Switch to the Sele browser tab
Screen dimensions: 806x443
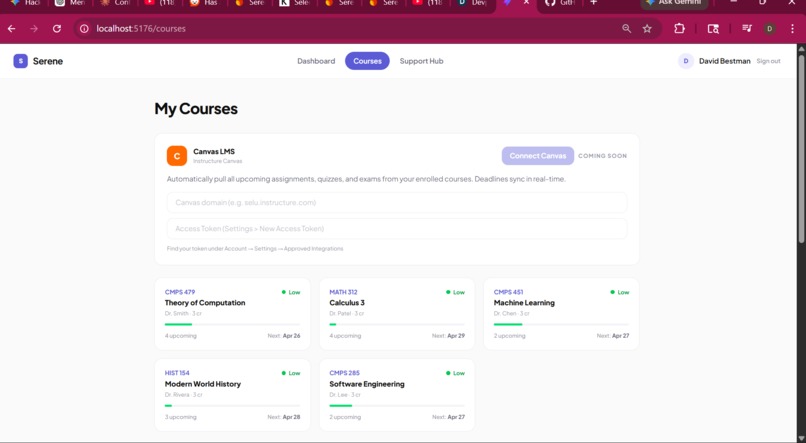tap(294, 3)
